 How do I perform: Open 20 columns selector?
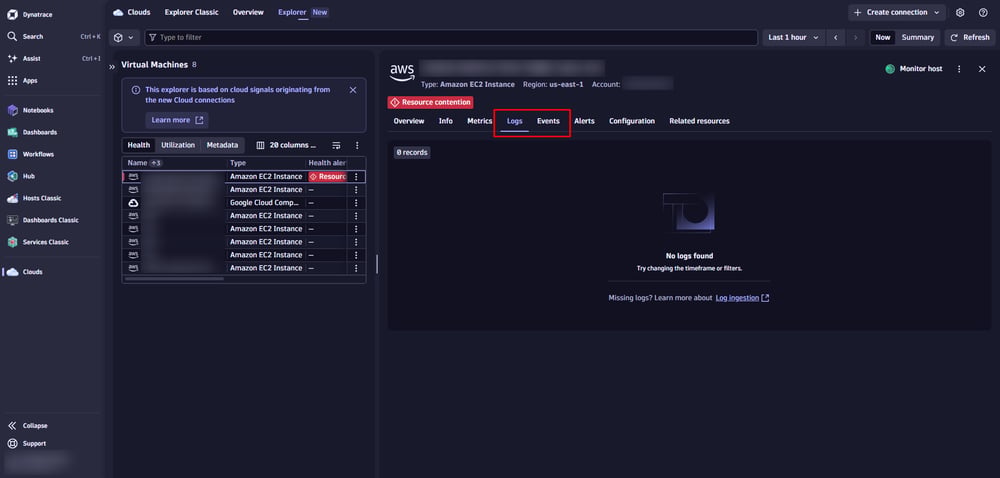(x=286, y=145)
